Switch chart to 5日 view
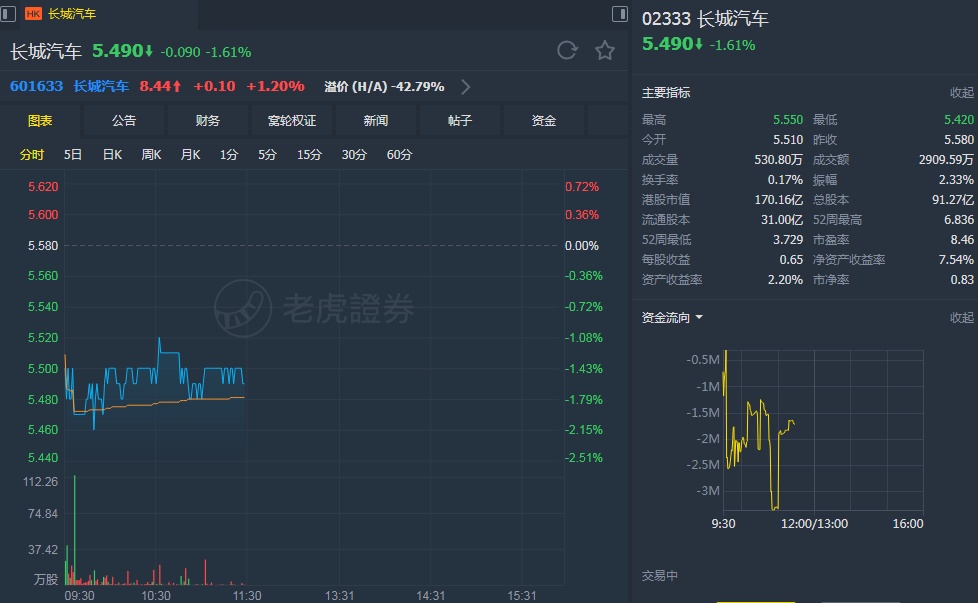 pos(73,155)
